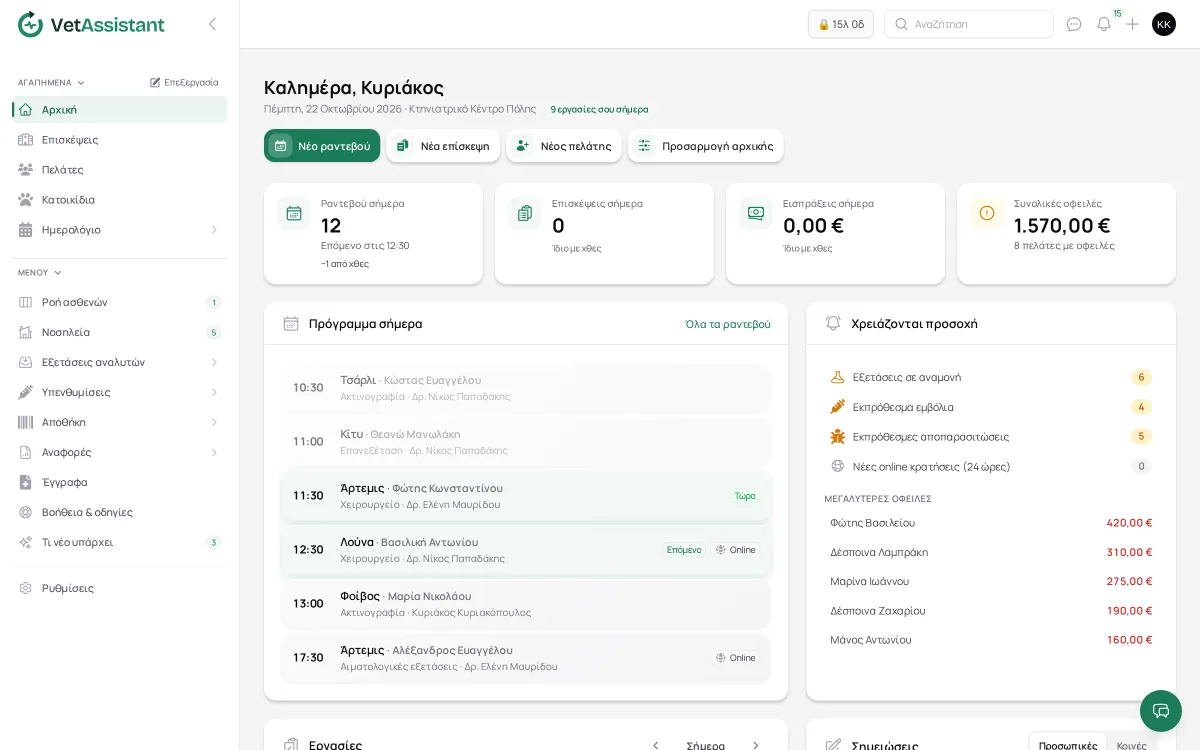
Task: Open the 12:30 Λούνα appointment row
Action: (x=526, y=550)
